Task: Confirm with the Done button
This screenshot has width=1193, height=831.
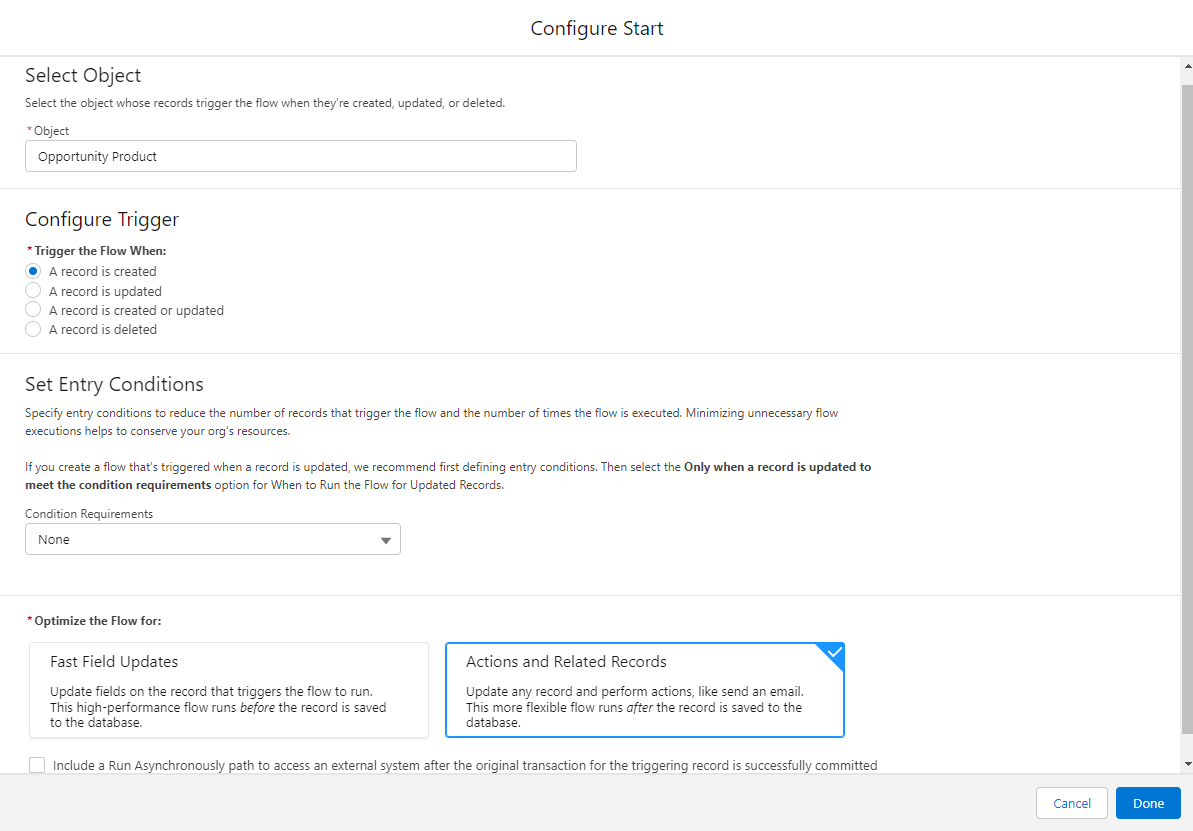Action: pyautogui.click(x=1148, y=803)
